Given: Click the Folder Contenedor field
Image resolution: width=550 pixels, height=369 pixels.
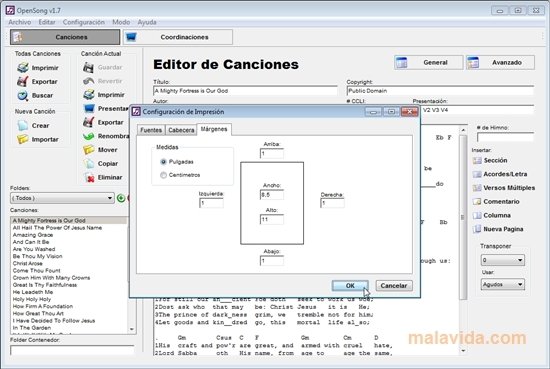Looking at the screenshot, I should (x=72, y=350).
